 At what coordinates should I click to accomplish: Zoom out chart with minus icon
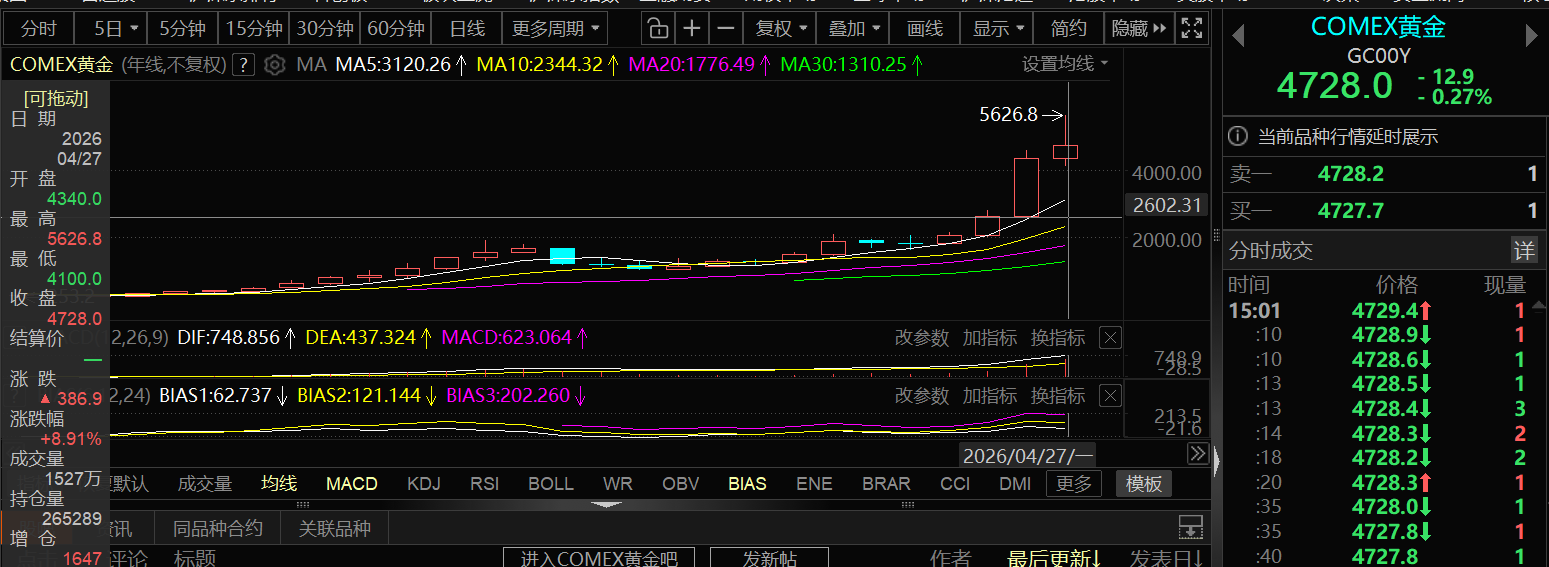tap(726, 28)
